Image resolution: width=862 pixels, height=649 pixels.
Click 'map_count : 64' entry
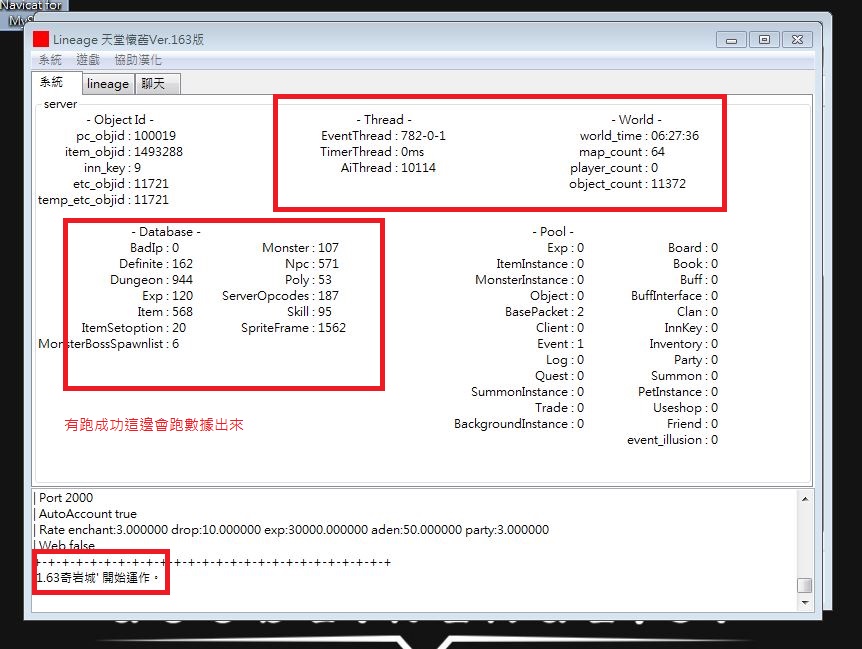(x=622, y=152)
